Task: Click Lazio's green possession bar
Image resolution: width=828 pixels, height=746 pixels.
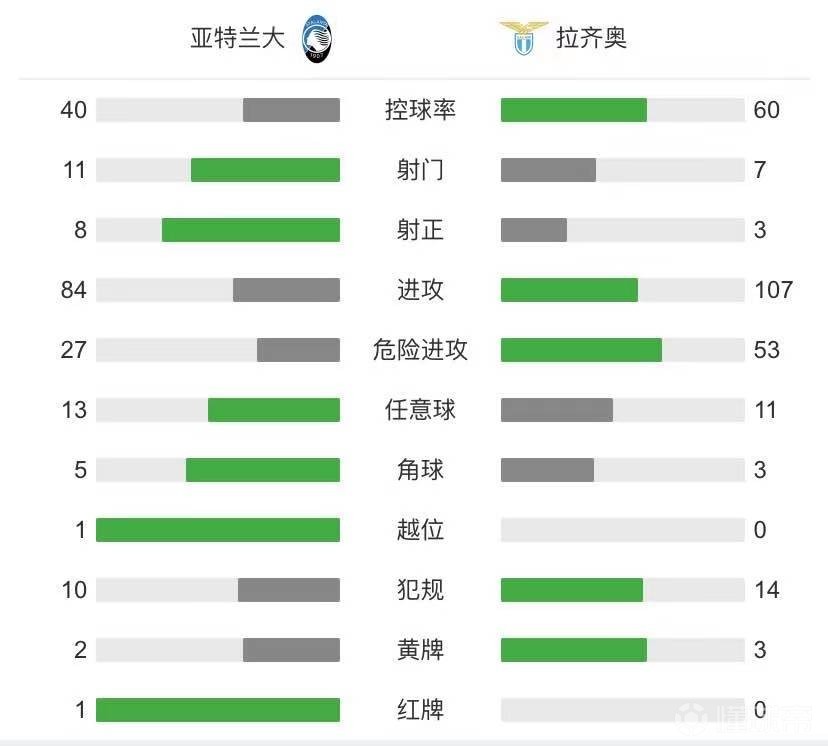Action: coord(574,110)
